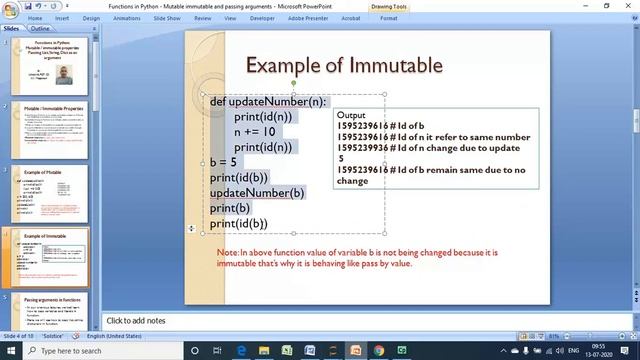Open the Customize Quick Access Toolbar dropdown
Viewport: 640px width, 360px height.
(x=67, y=6)
